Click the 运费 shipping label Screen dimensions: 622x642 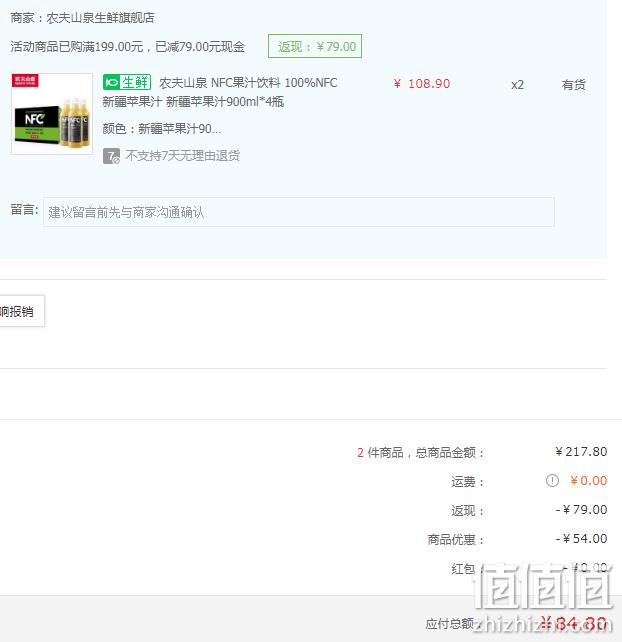467,482
